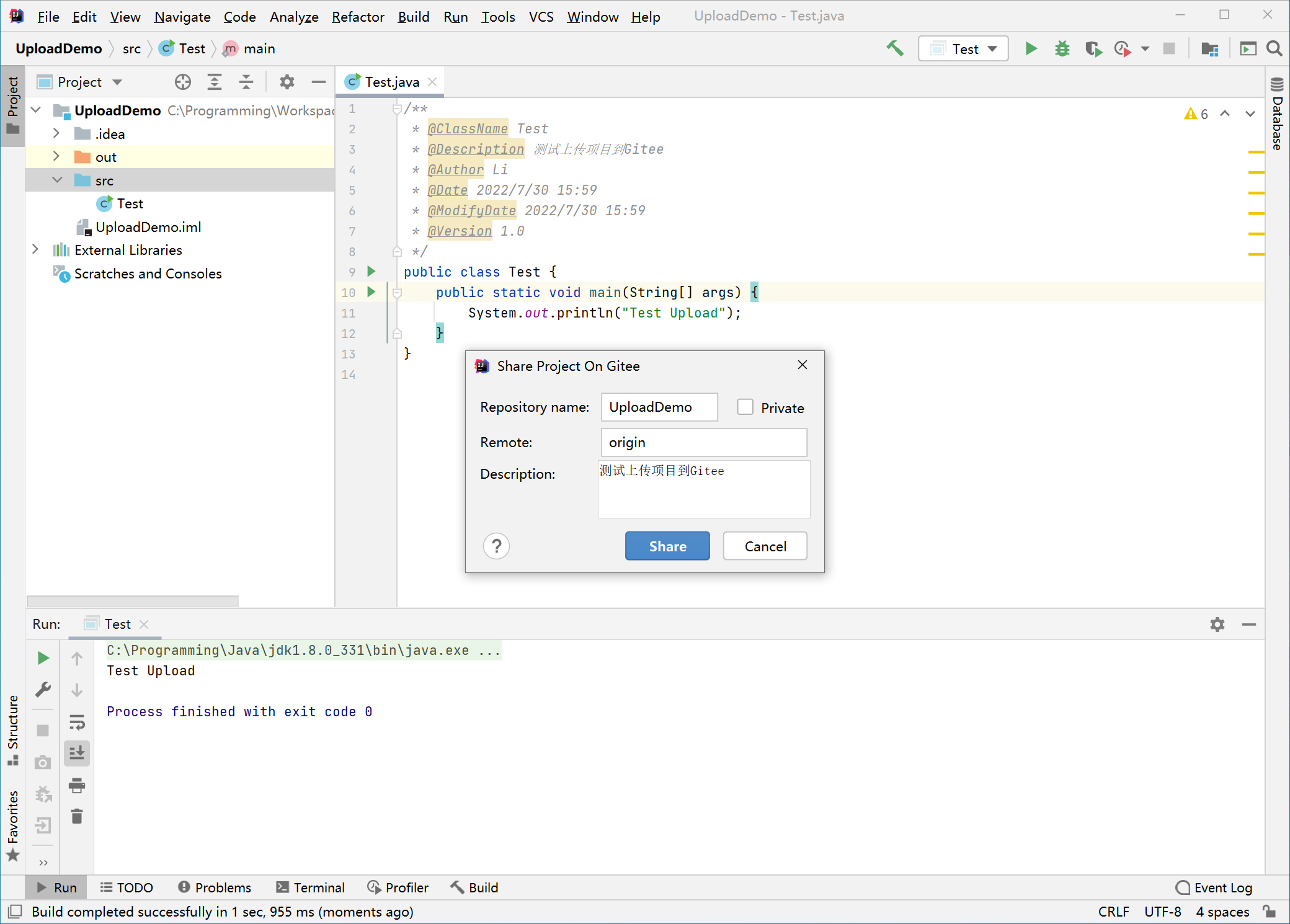The height and width of the screenshot is (924, 1290).
Task: Go to next highlighted error arrow
Action: [1250, 113]
